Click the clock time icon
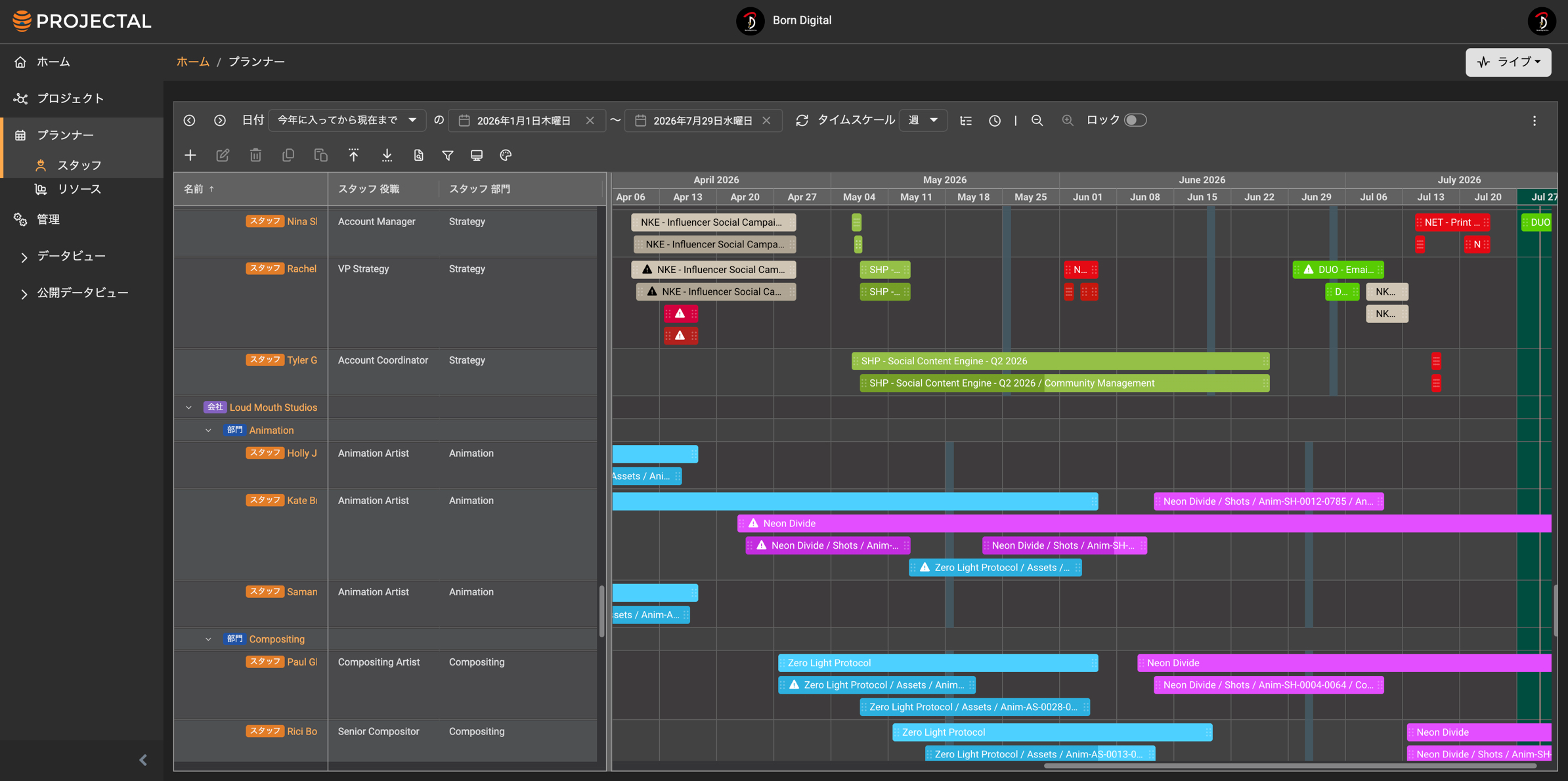This screenshot has width=1568, height=781. click(x=995, y=120)
